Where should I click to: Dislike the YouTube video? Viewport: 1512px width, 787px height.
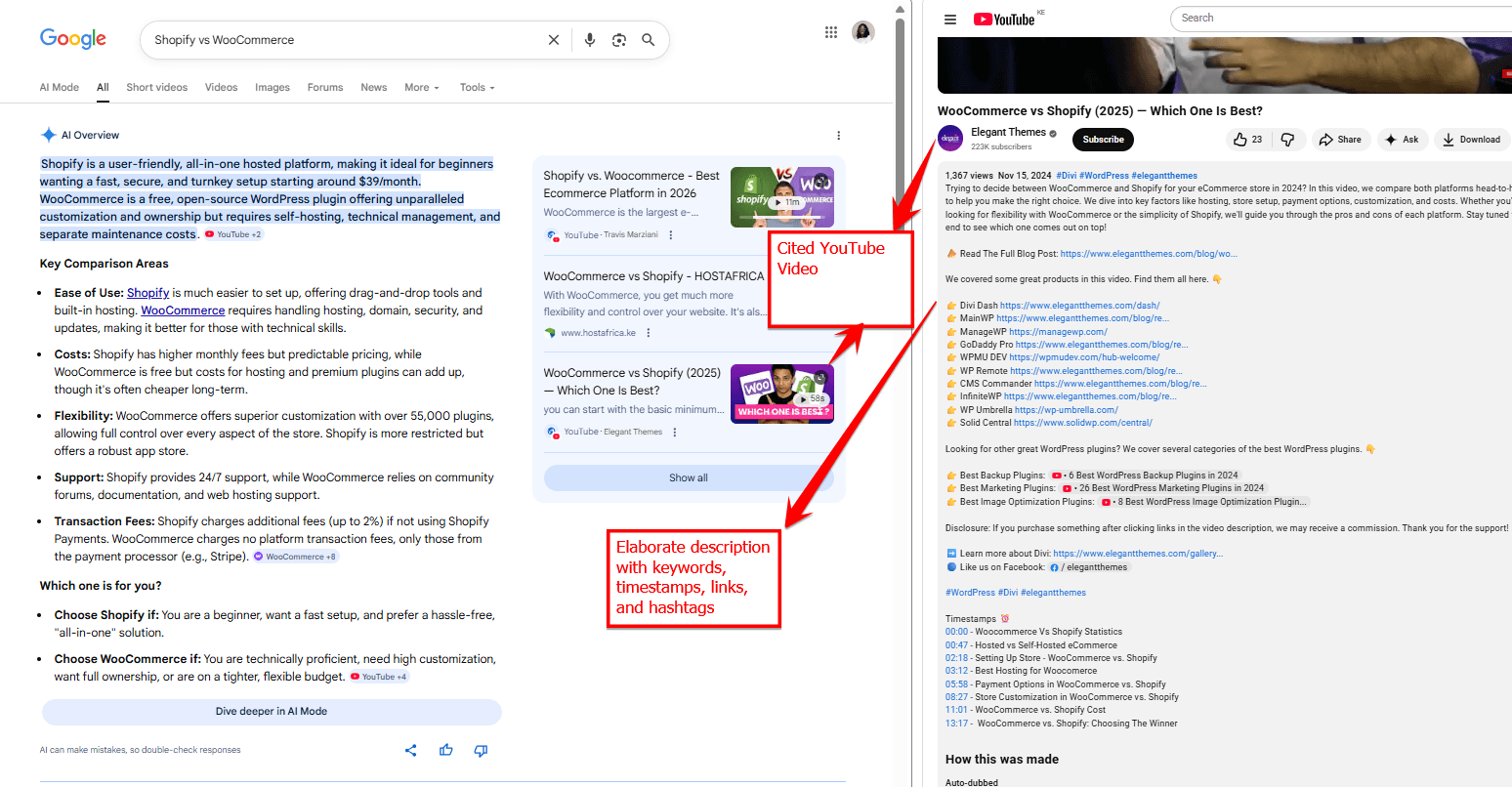tap(1286, 139)
